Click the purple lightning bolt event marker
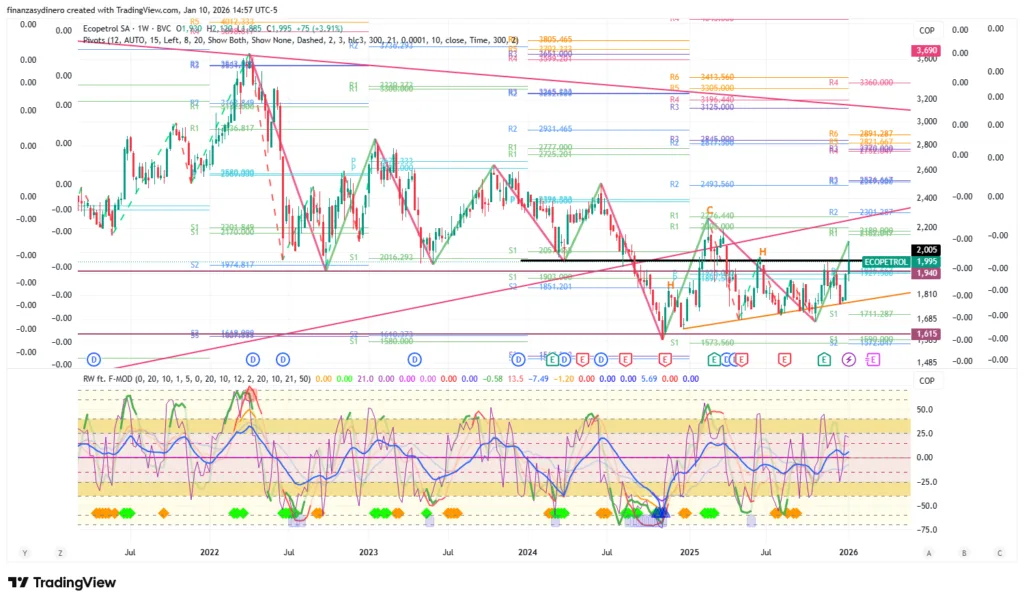 (x=850, y=358)
